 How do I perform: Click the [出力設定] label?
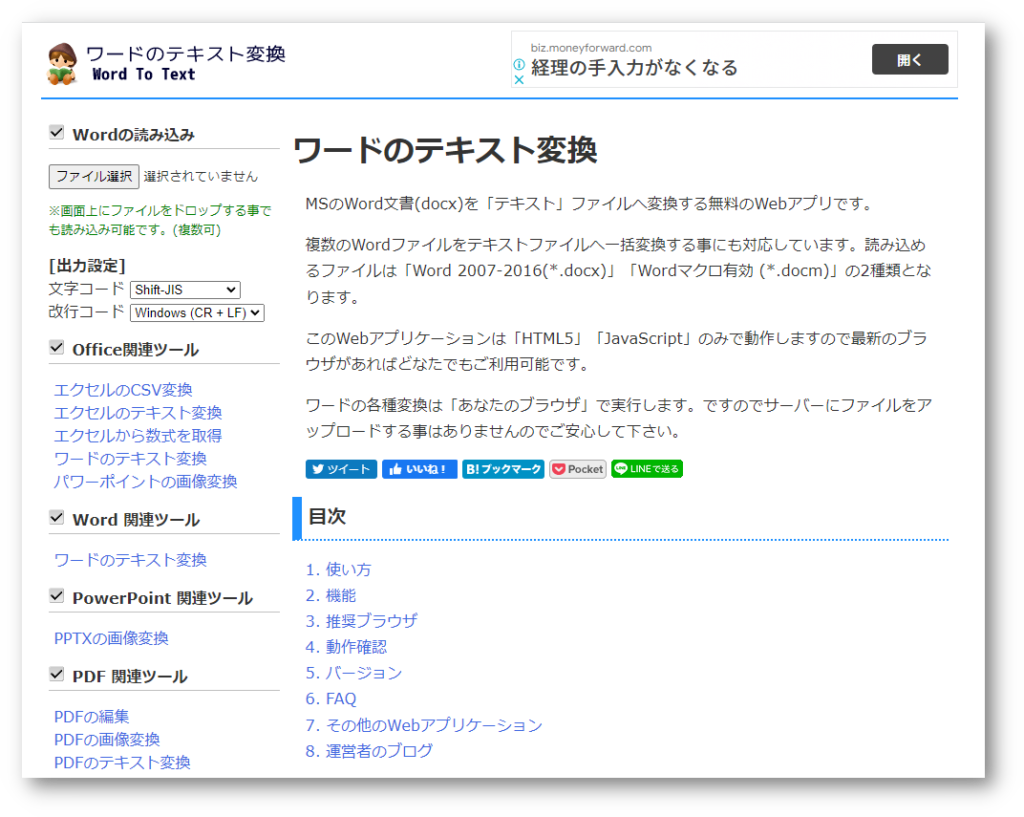click(87, 266)
